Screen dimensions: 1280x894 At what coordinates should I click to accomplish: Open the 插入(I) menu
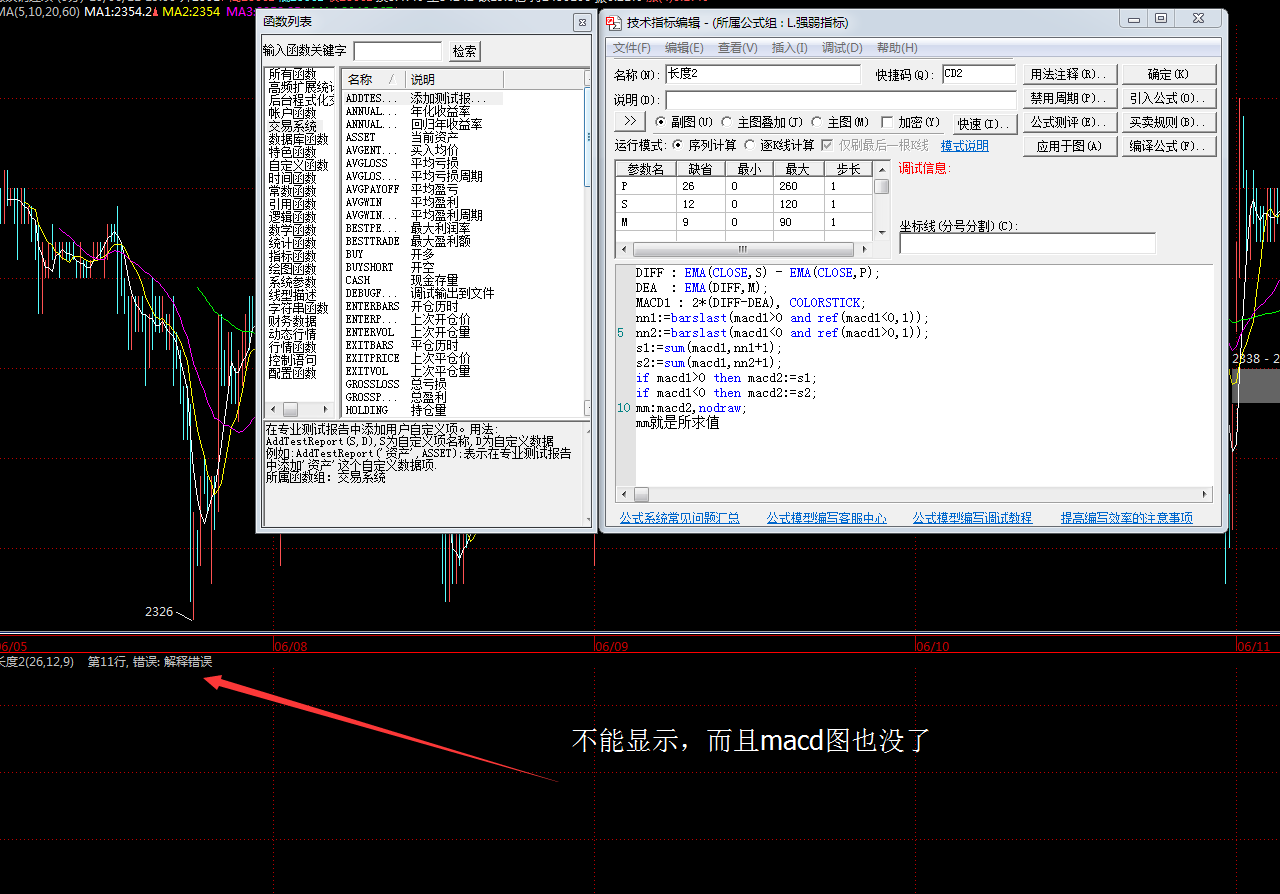coord(790,48)
